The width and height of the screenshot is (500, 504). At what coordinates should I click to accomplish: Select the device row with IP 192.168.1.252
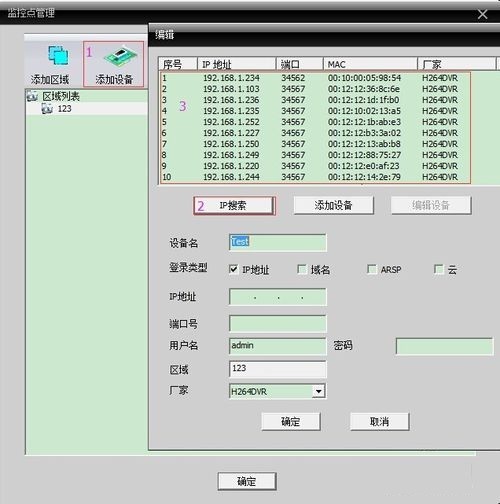(x=315, y=122)
